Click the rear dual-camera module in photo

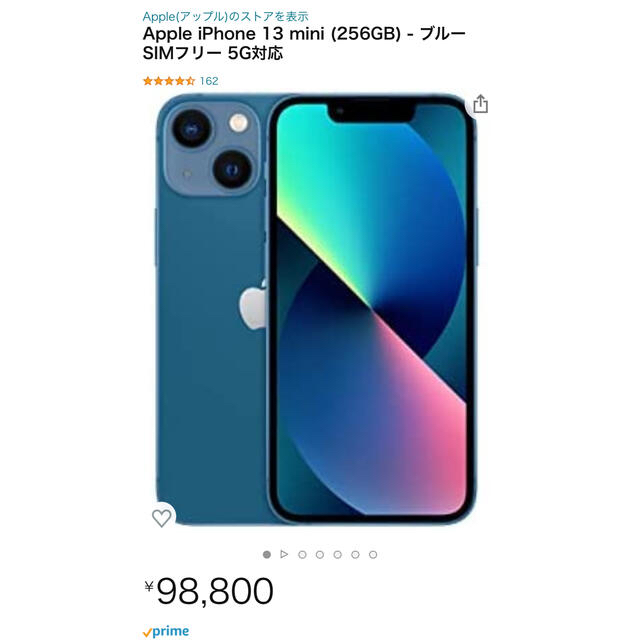pyautogui.click(x=212, y=149)
